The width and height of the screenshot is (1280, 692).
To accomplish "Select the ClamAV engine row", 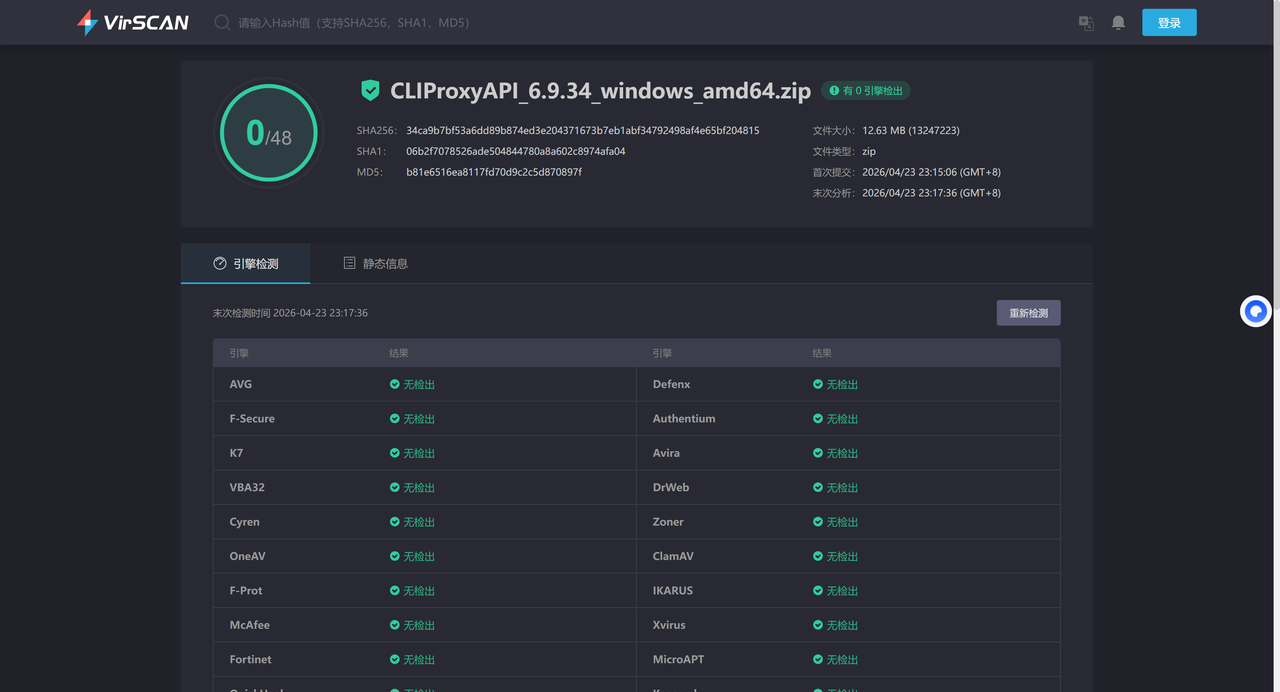I will 848,556.
